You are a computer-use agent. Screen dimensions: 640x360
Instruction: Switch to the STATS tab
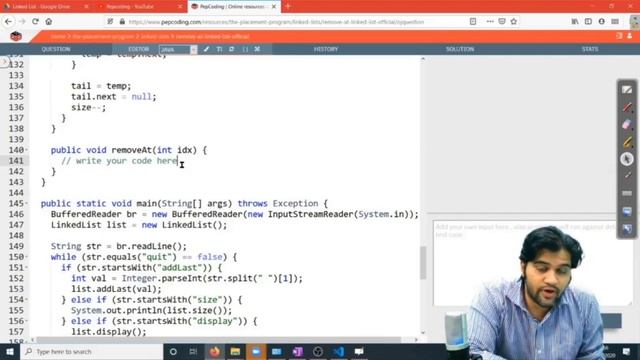pyautogui.click(x=590, y=49)
